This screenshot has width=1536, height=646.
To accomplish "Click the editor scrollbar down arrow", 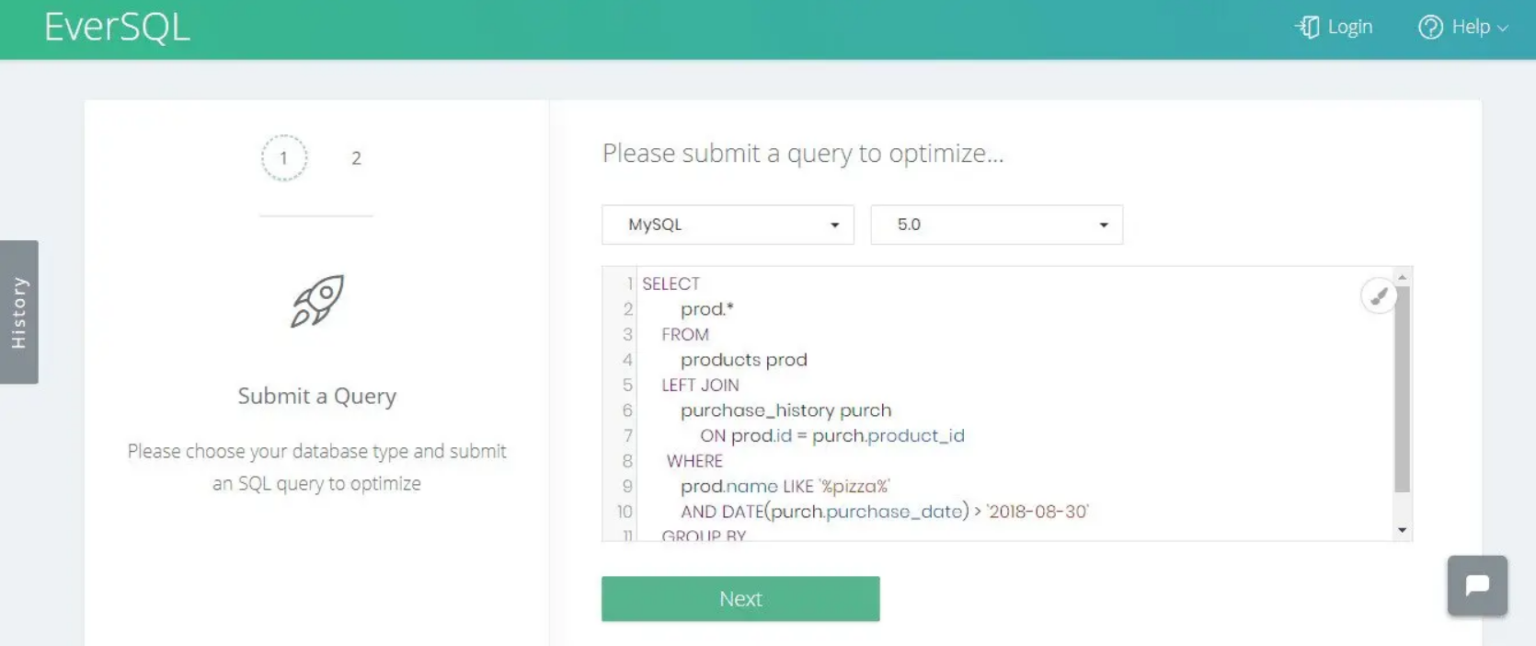I will [1403, 531].
